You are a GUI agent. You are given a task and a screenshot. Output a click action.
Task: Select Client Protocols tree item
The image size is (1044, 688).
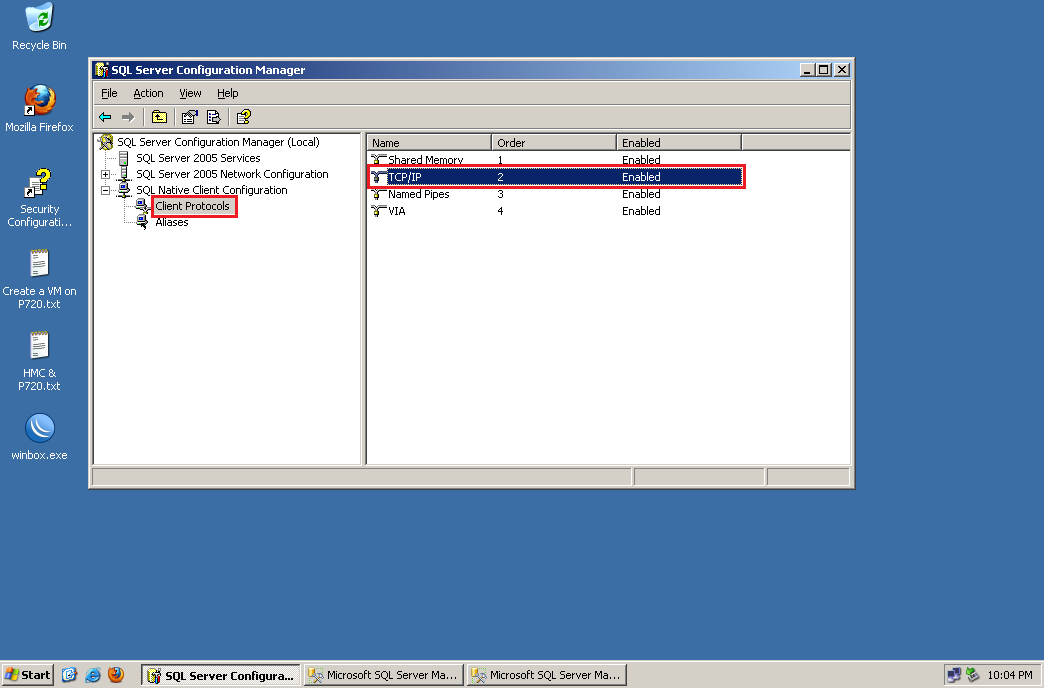[x=192, y=206]
